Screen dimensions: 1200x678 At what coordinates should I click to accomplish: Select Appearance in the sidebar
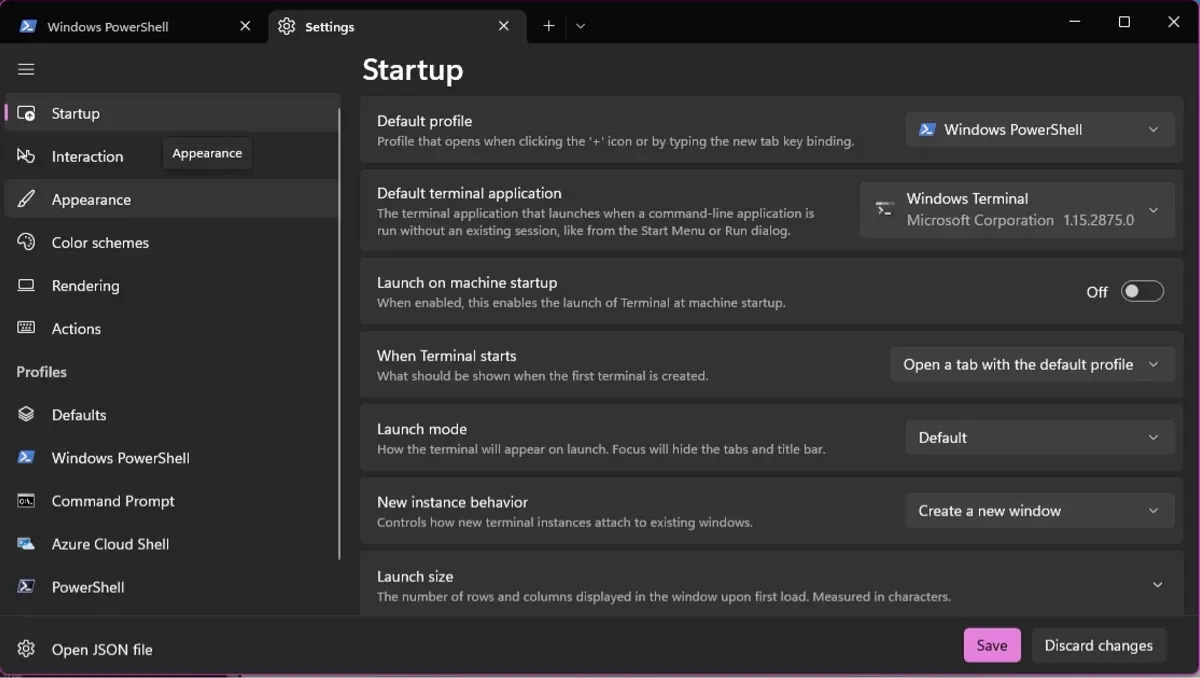[91, 200]
